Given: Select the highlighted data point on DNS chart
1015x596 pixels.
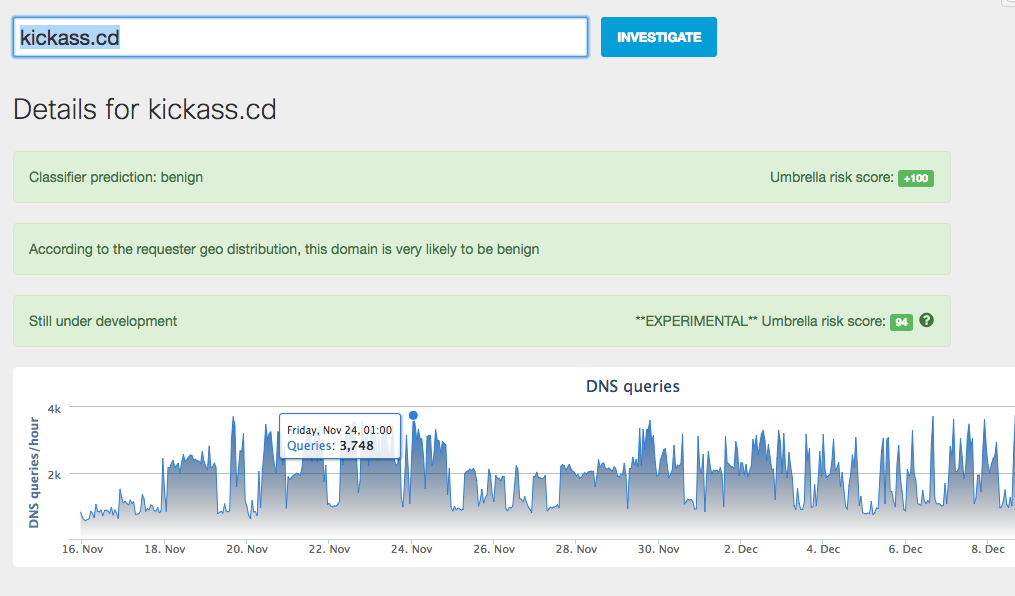Looking at the screenshot, I should pos(413,415).
